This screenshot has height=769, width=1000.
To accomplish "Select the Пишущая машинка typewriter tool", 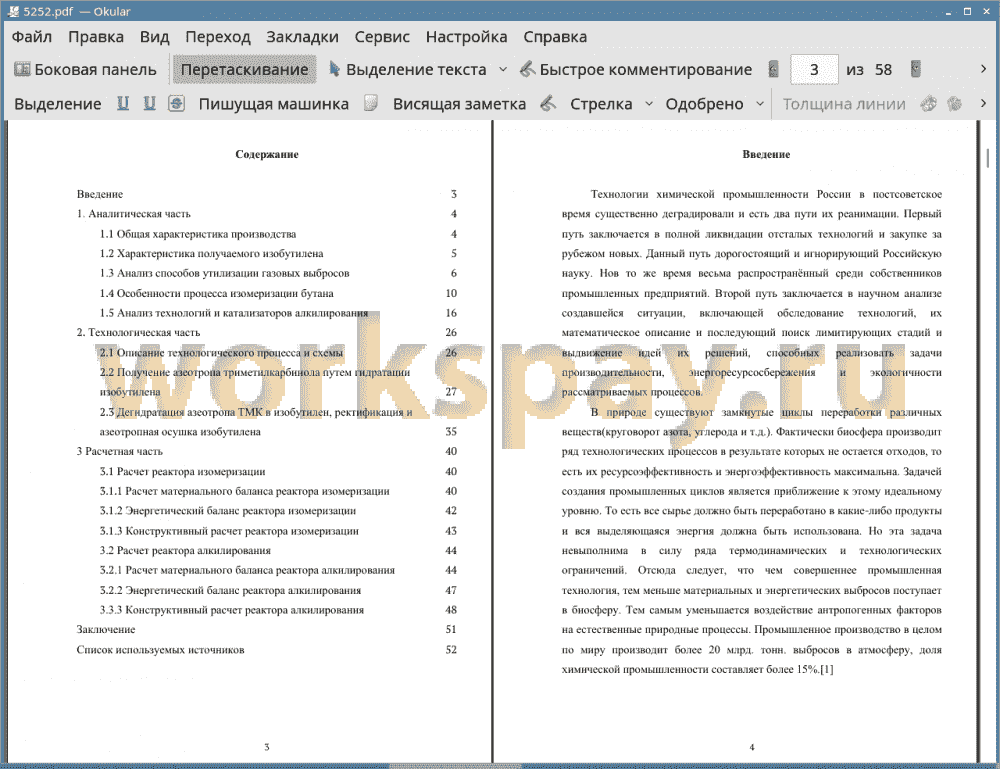I will (x=274, y=104).
